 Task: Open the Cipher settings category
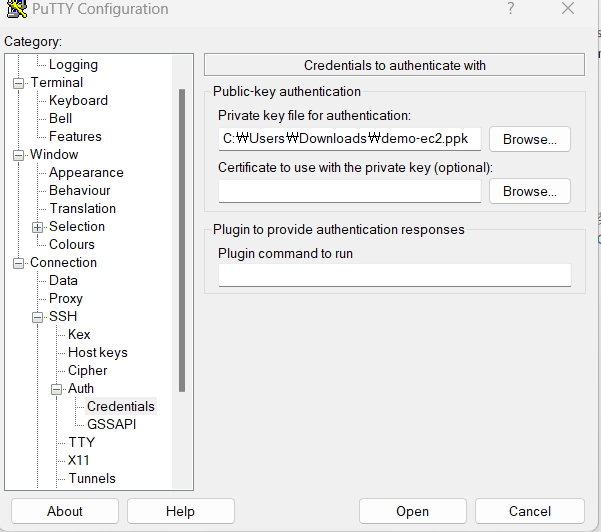(x=87, y=371)
